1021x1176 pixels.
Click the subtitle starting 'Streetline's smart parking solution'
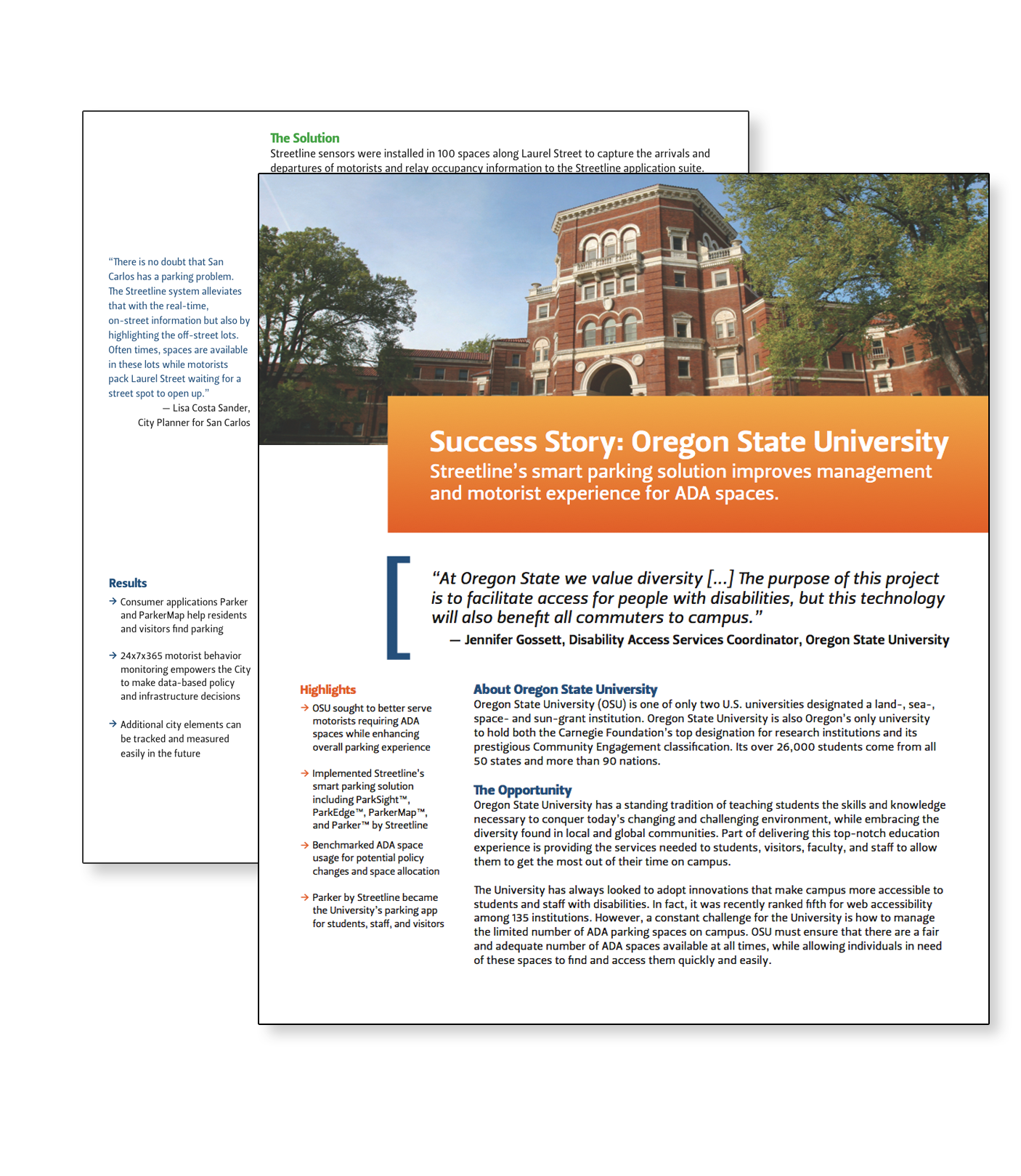[x=680, y=483]
